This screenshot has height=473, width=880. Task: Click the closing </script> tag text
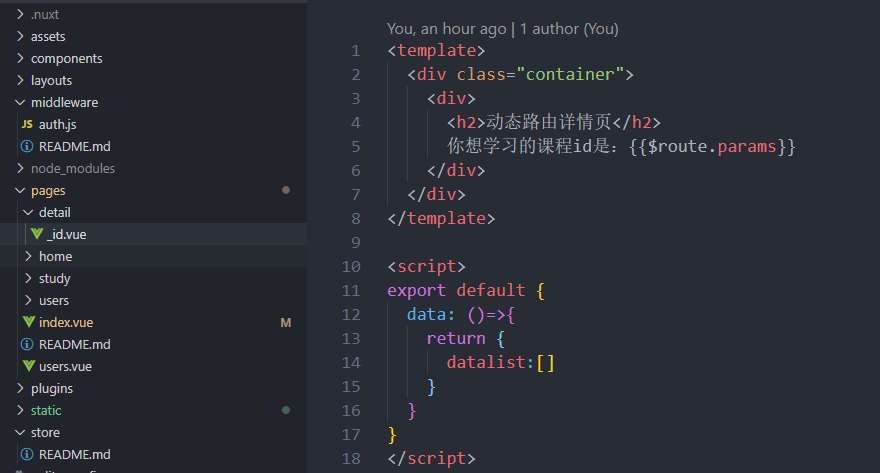coord(431,458)
